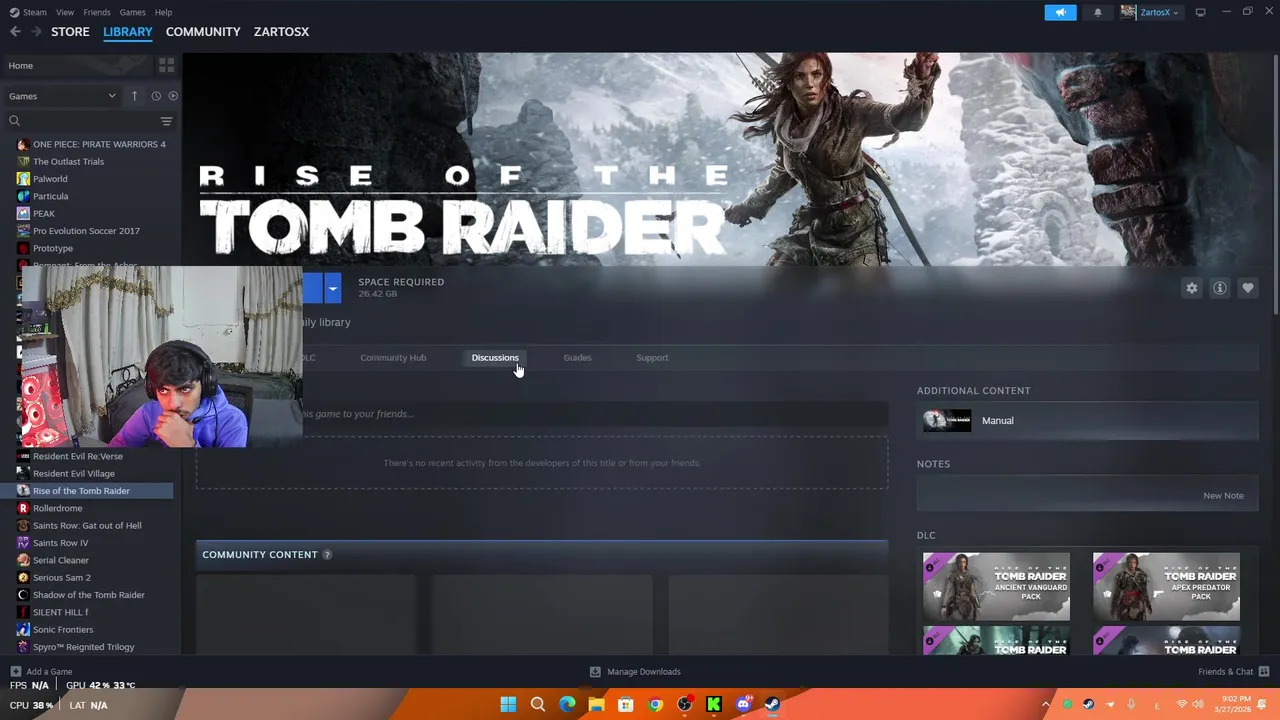Select Shadow of the Tomb Raider in the list
This screenshot has height=720, width=1280.
pos(91,595)
